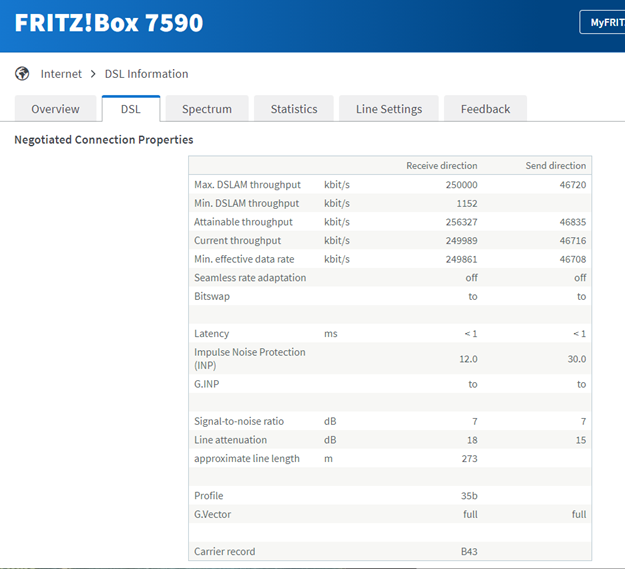
Task: Select the Impulse Noise Protection (INP) label
Action: pyautogui.click(x=250, y=359)
